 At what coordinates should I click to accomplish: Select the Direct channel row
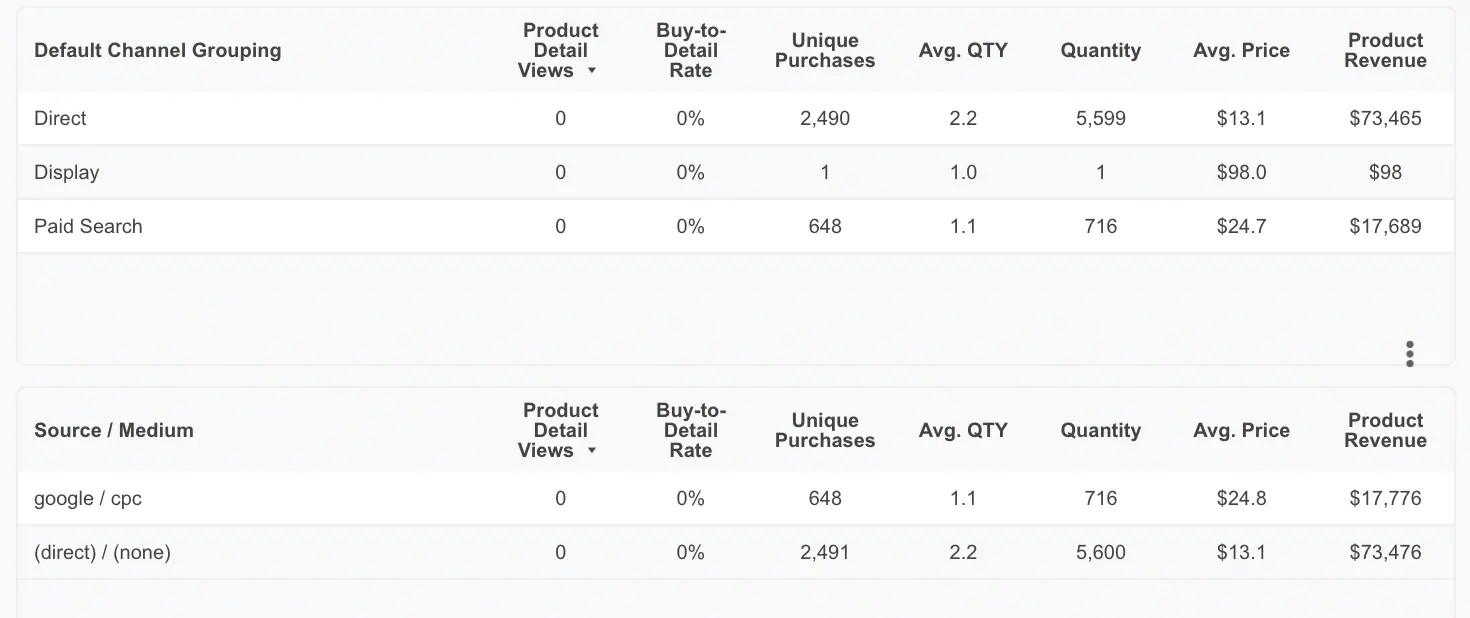point(736,119)
